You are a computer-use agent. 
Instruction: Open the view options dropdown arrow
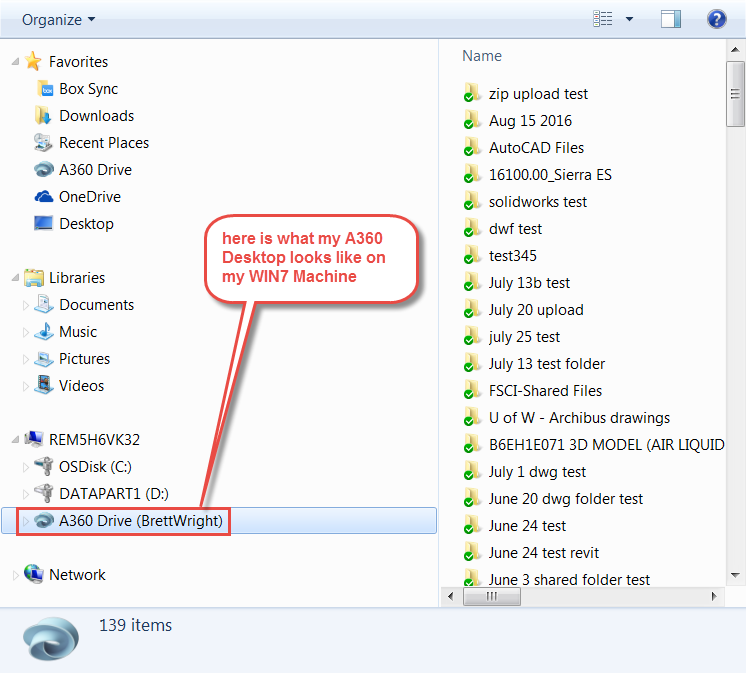629,19
